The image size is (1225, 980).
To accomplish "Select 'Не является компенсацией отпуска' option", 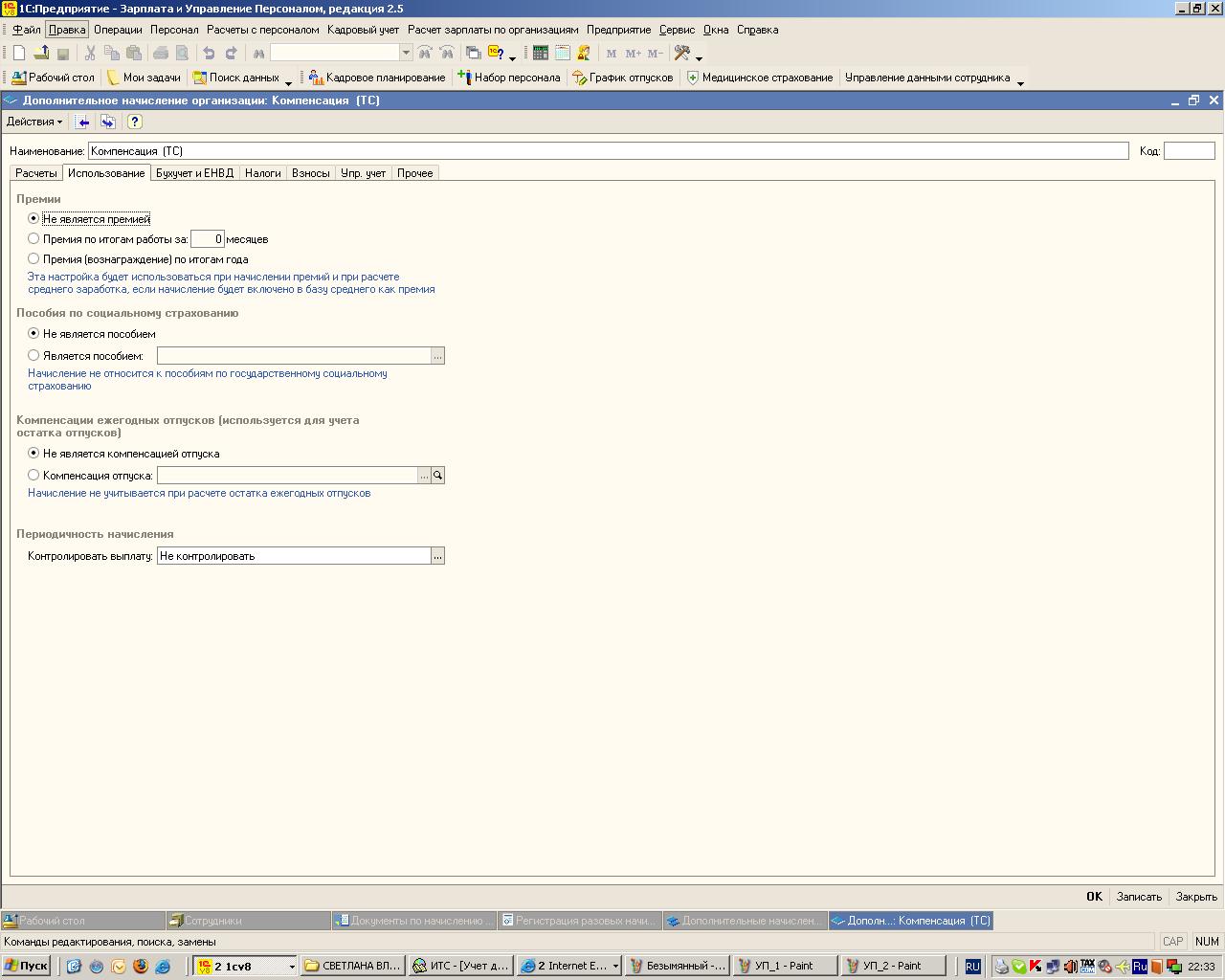I will click(33, 454).
